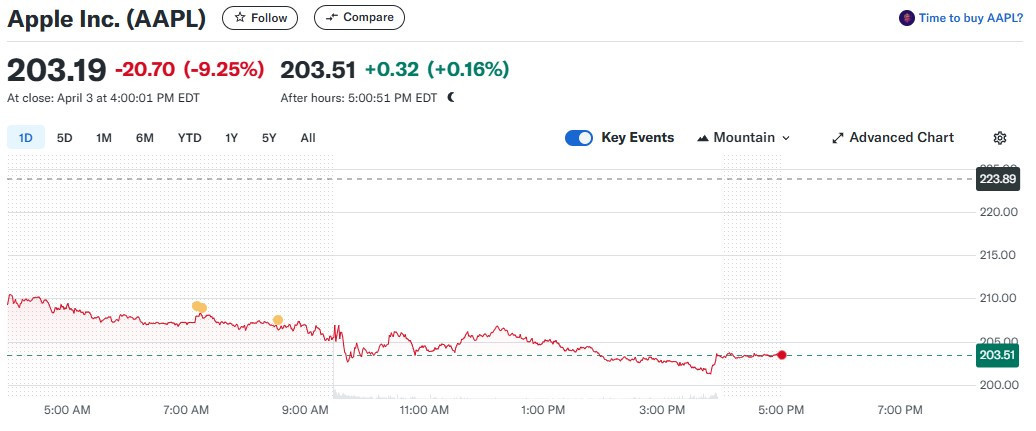Open the 'Time to buy AAPL?' link
The image size is (1036, 431).
(961, 18)
